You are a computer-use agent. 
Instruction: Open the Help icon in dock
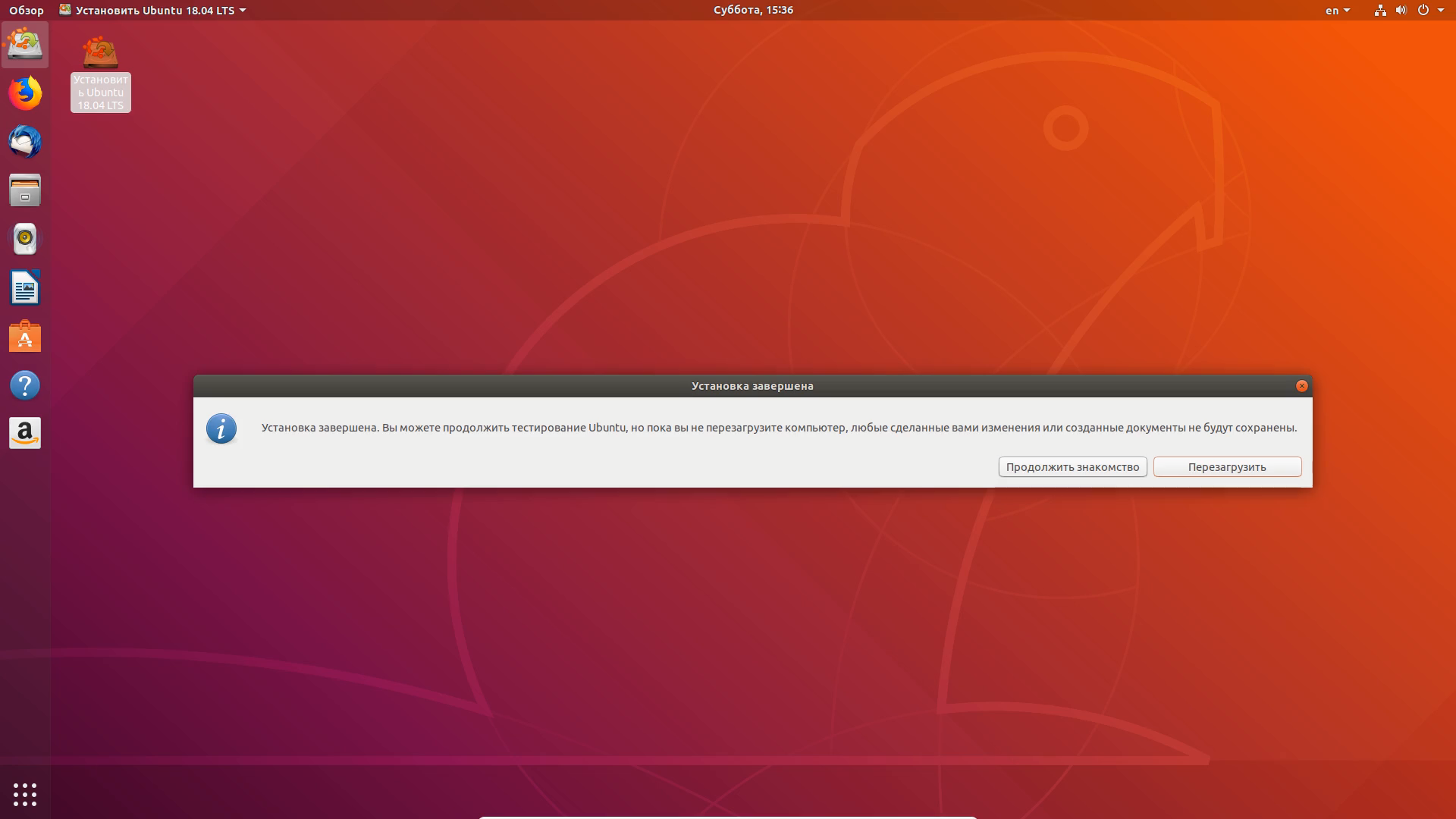[x=25, y=385]
